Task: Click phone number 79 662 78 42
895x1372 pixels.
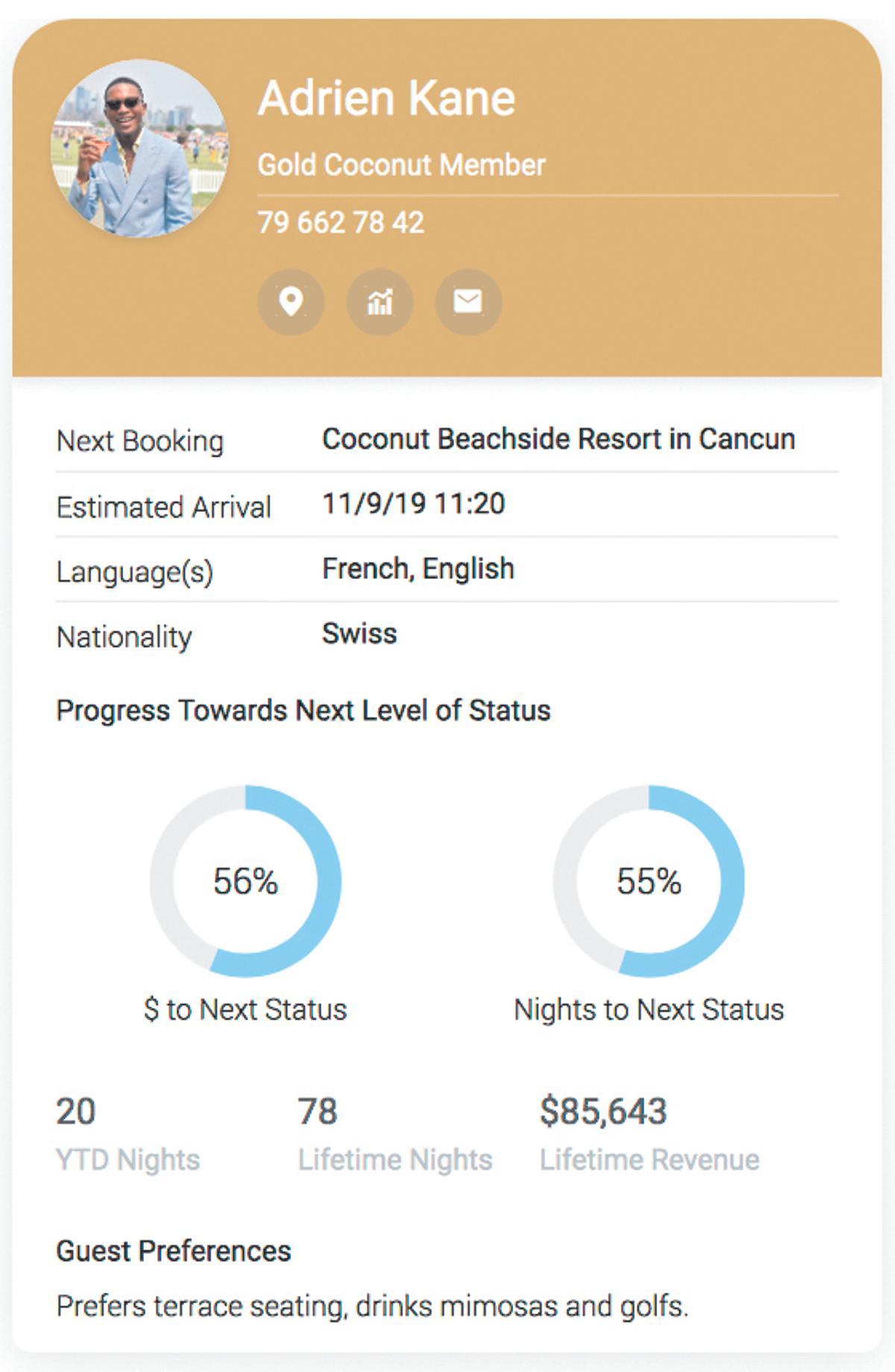Action: click(341, 222)
